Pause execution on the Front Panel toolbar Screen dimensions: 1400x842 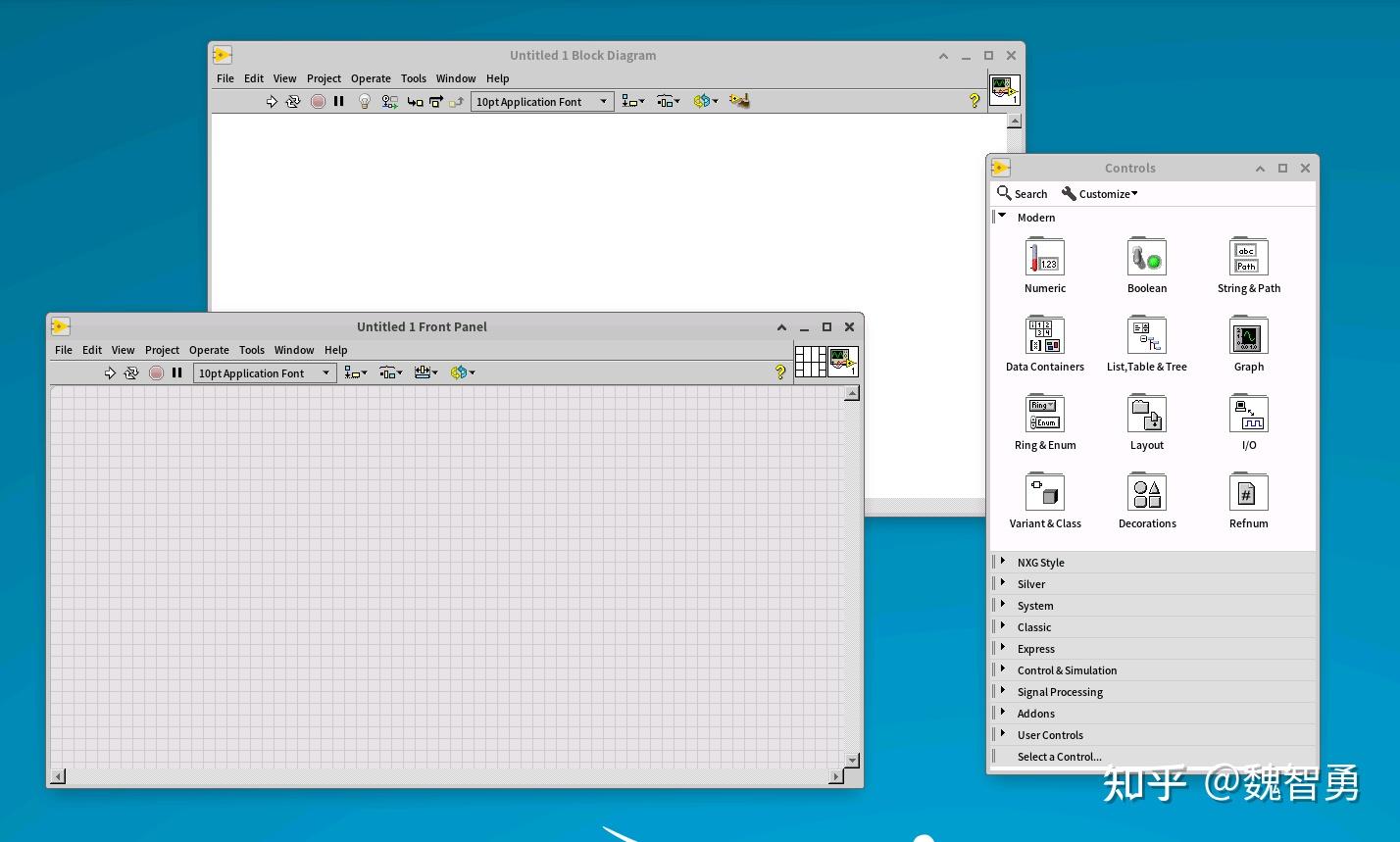click(177, 372)
